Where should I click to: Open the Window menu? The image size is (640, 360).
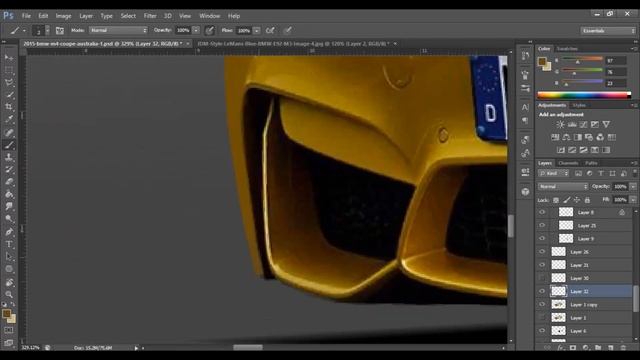pos(209,16)
